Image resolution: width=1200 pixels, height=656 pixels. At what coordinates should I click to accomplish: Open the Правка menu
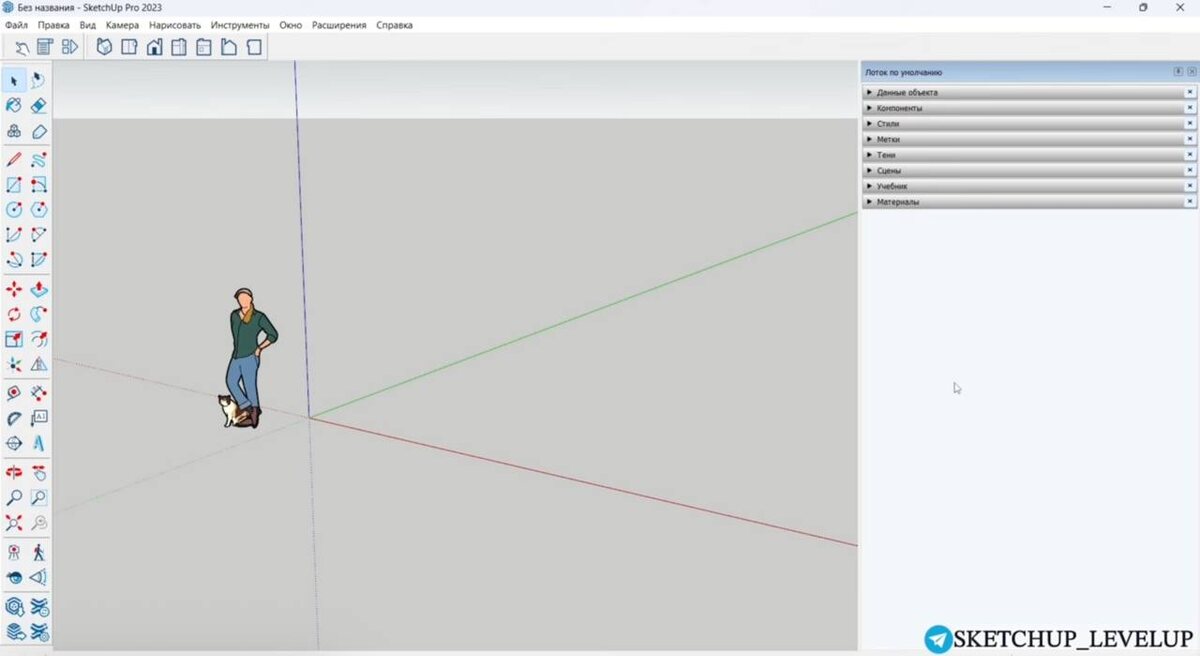coord(54,25)
